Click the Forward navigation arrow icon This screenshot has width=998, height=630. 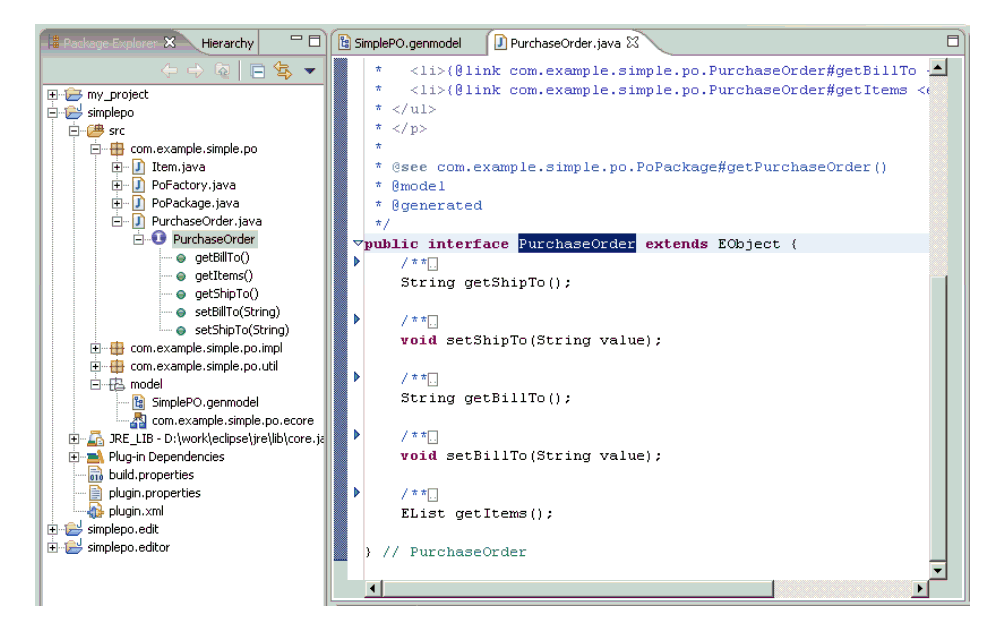[x=196, y=71]
